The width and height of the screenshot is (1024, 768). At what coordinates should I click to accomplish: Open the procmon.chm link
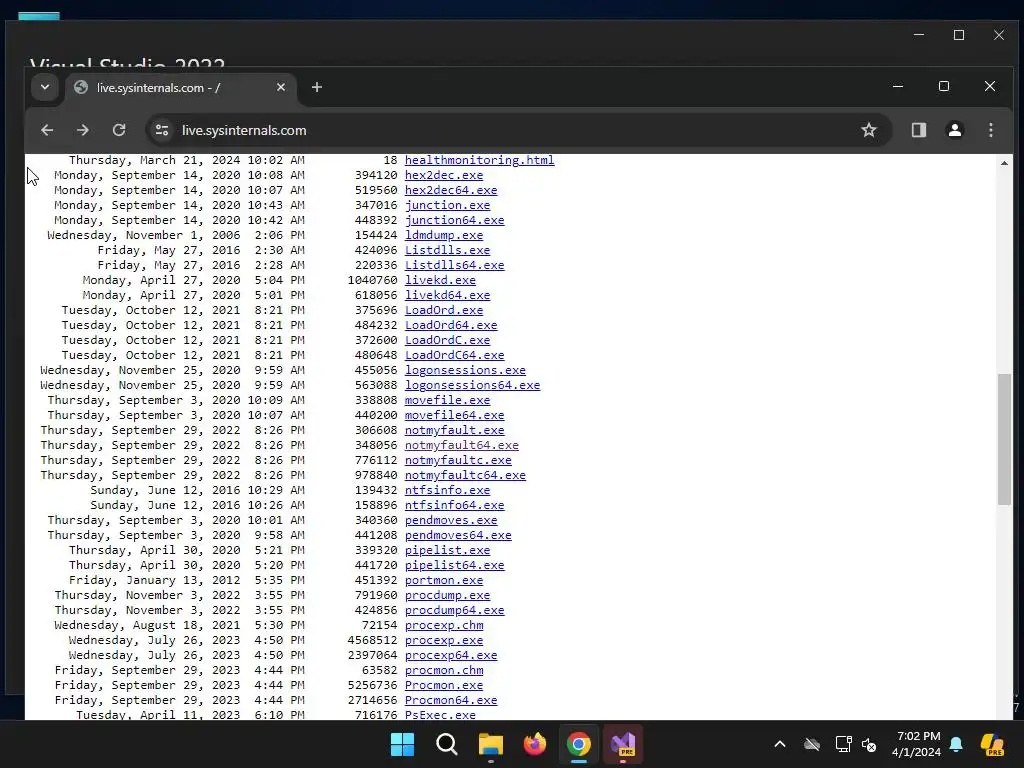pos(444,671)
